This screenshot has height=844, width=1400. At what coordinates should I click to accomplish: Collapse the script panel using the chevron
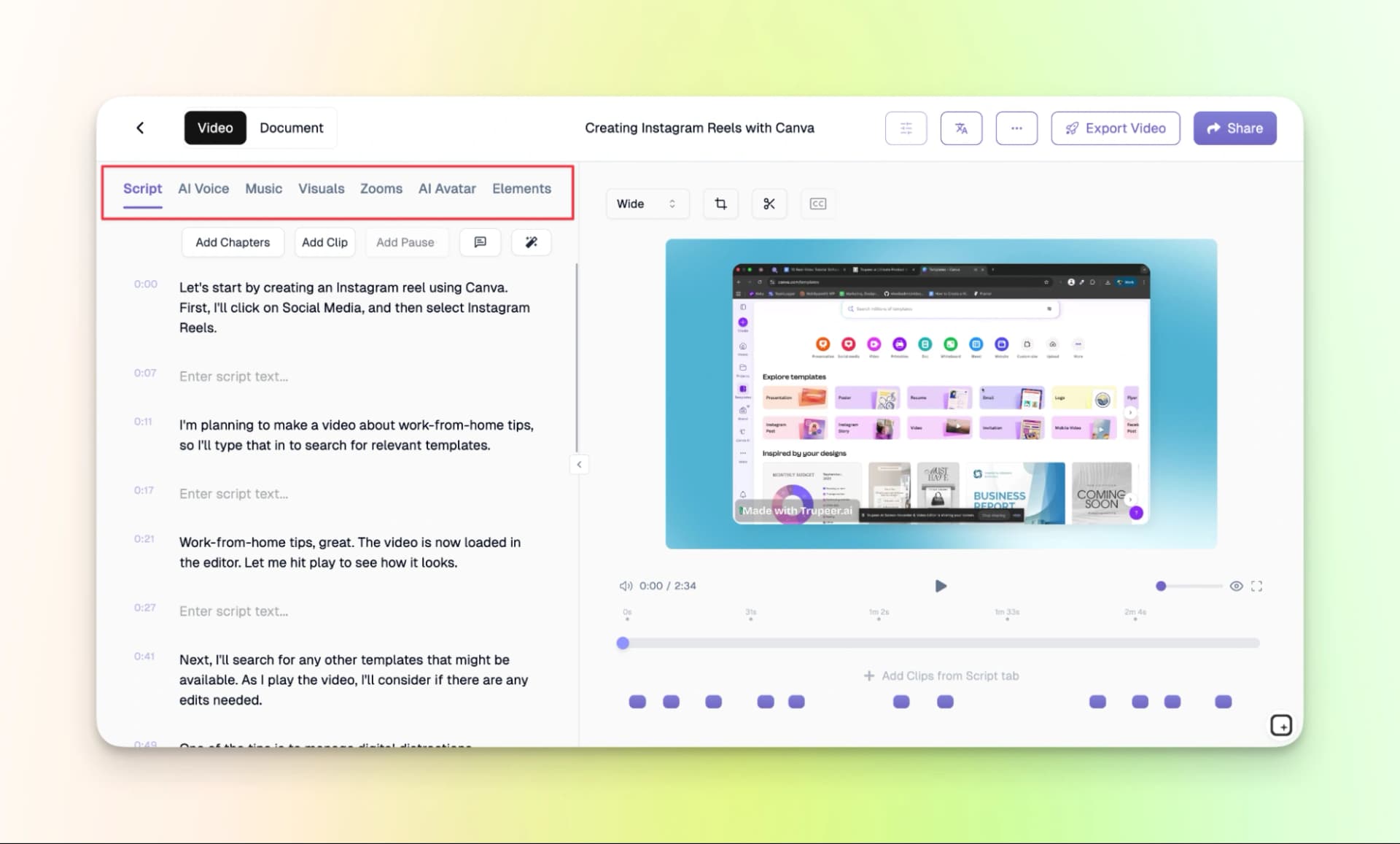[578, 464]
